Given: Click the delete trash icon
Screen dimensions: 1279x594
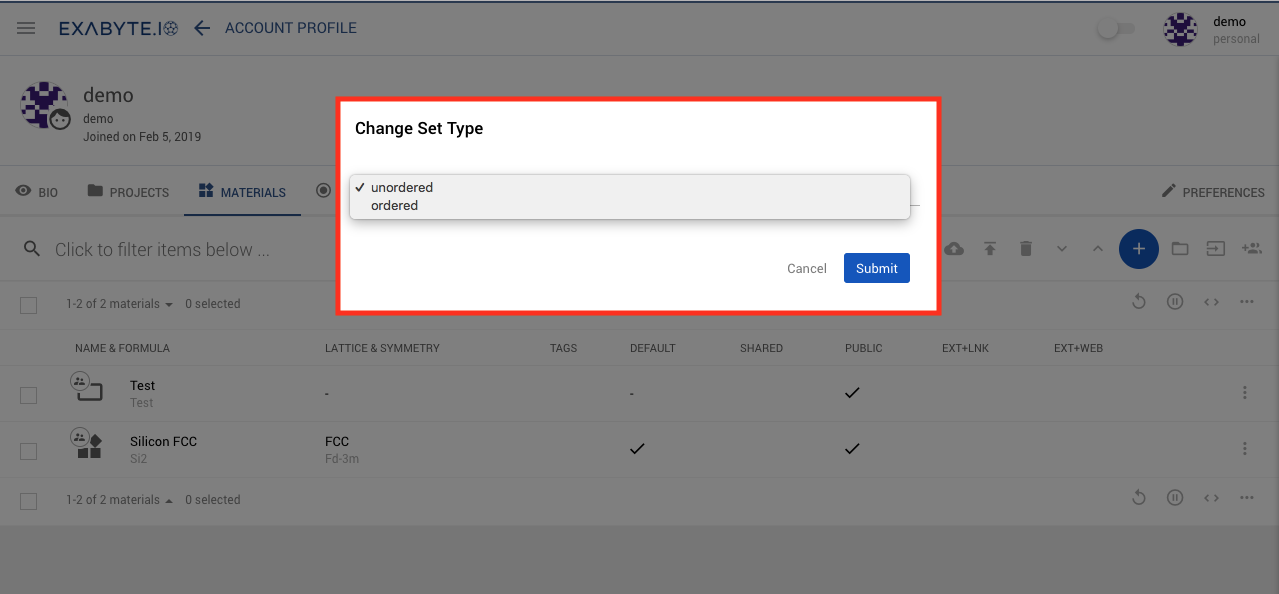Looking at the screenshot, I should (1026, 248).
